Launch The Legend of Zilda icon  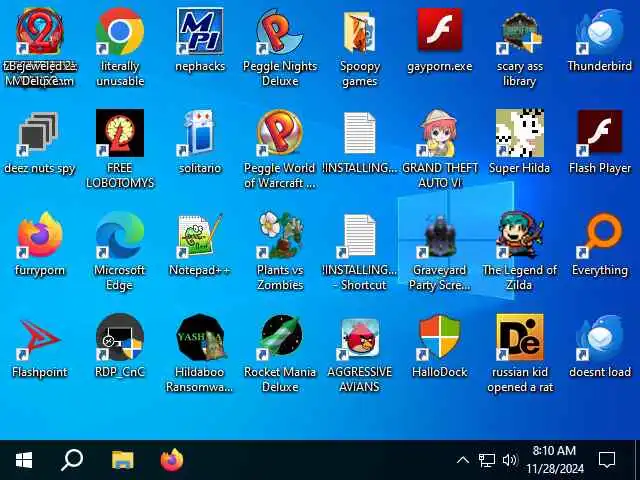tap(520, 235)
